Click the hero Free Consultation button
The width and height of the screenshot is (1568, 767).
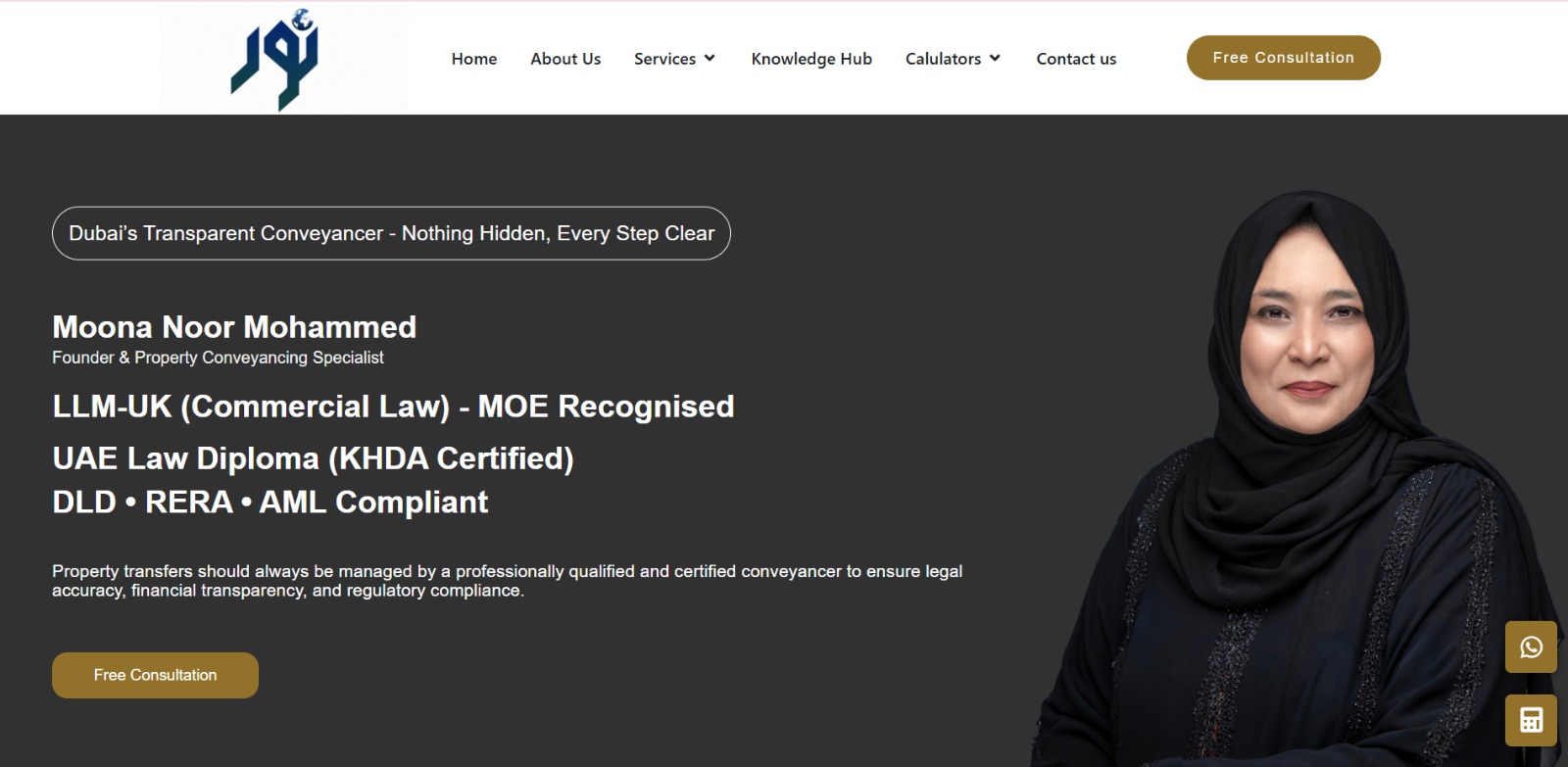pyautogui.click(x=155, y=675)
